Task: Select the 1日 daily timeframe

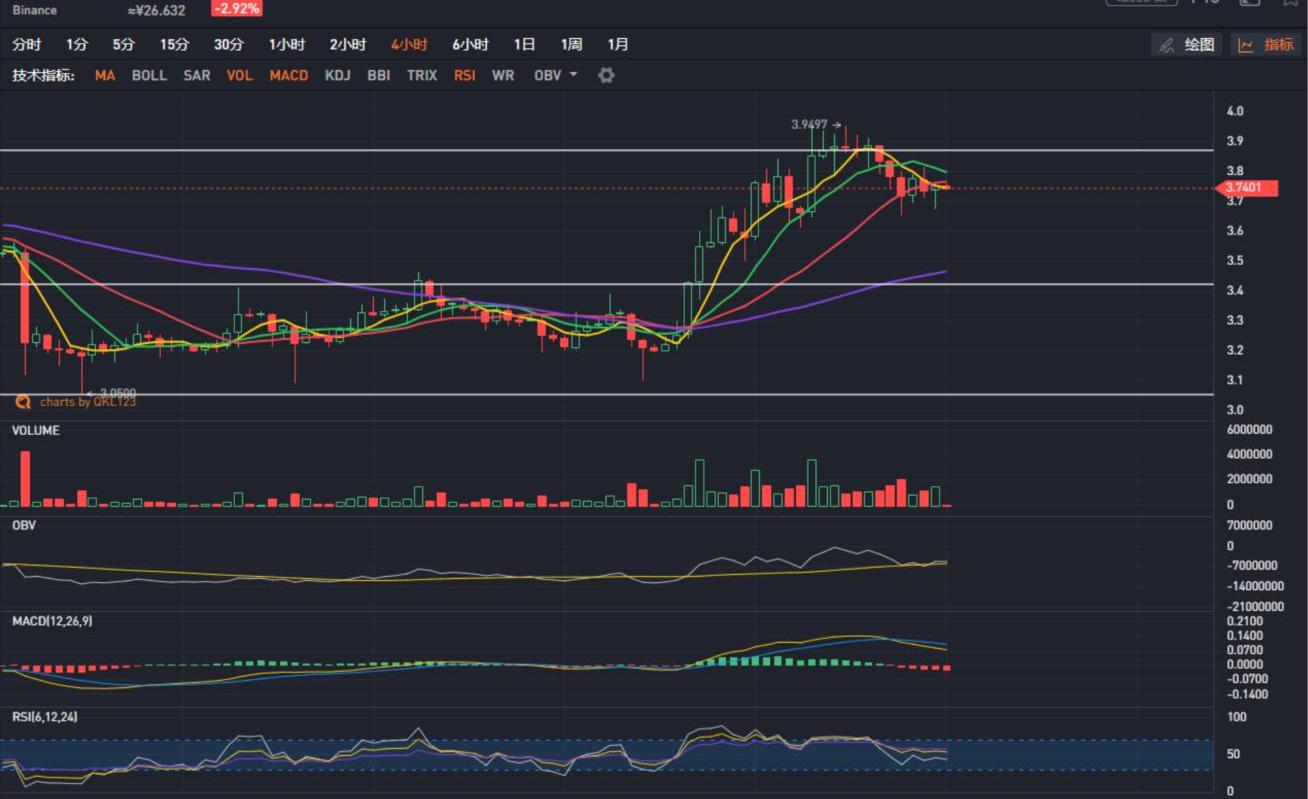Action: click(x=524, y=44)
